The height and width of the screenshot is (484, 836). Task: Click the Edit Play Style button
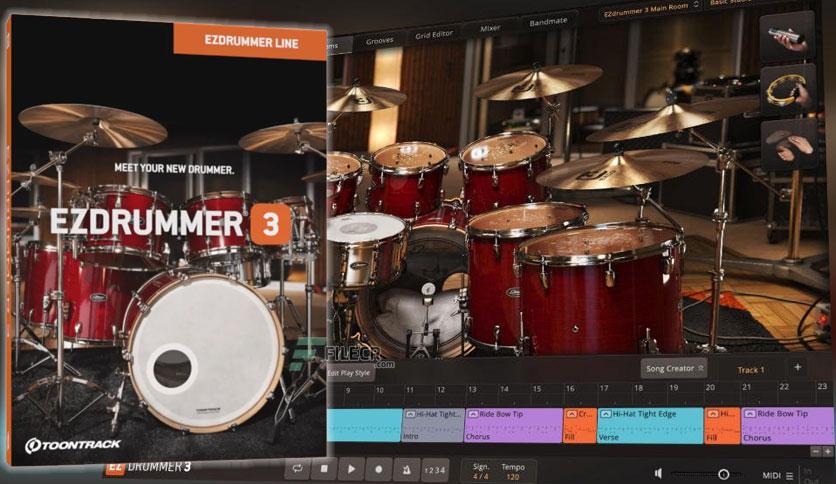point(349,373)
